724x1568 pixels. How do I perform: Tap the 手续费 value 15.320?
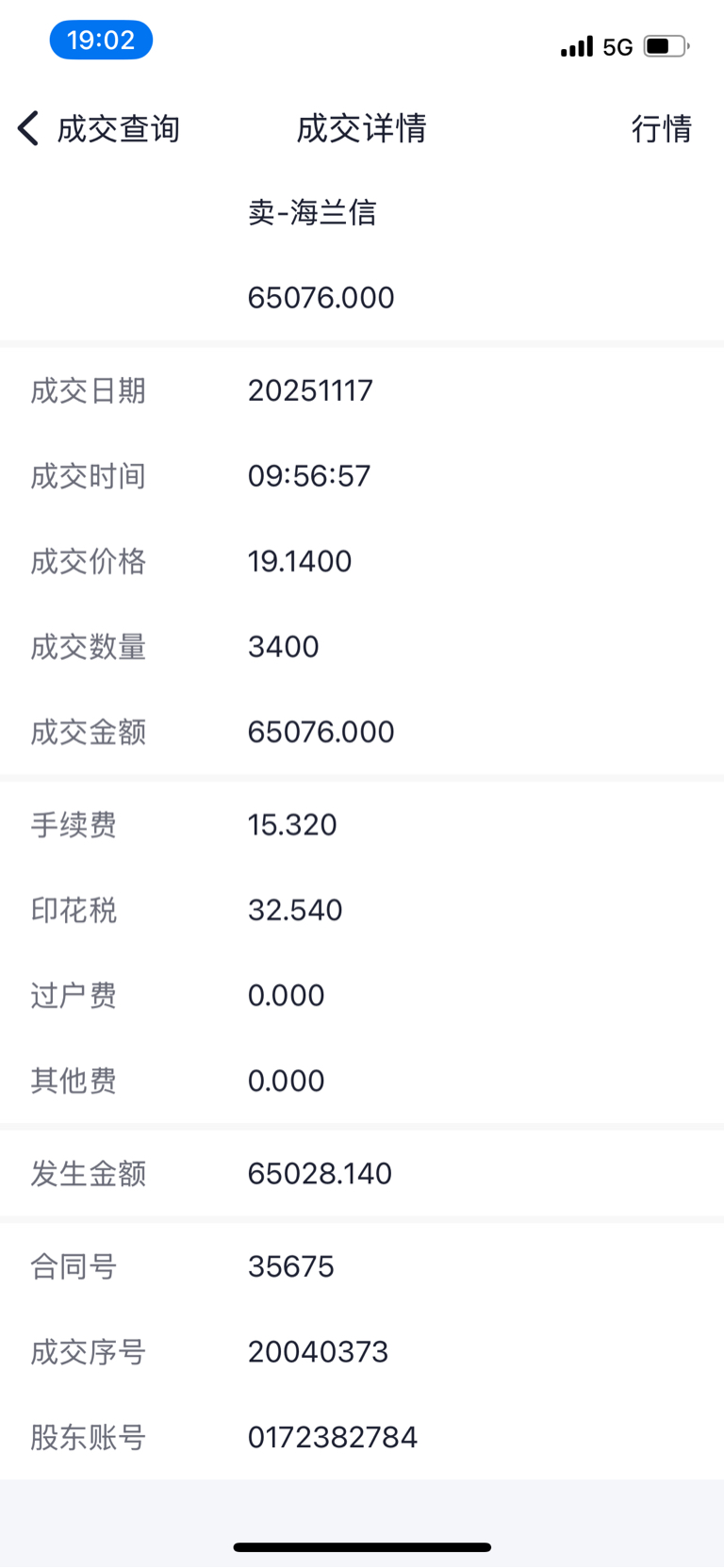point(292,825)
